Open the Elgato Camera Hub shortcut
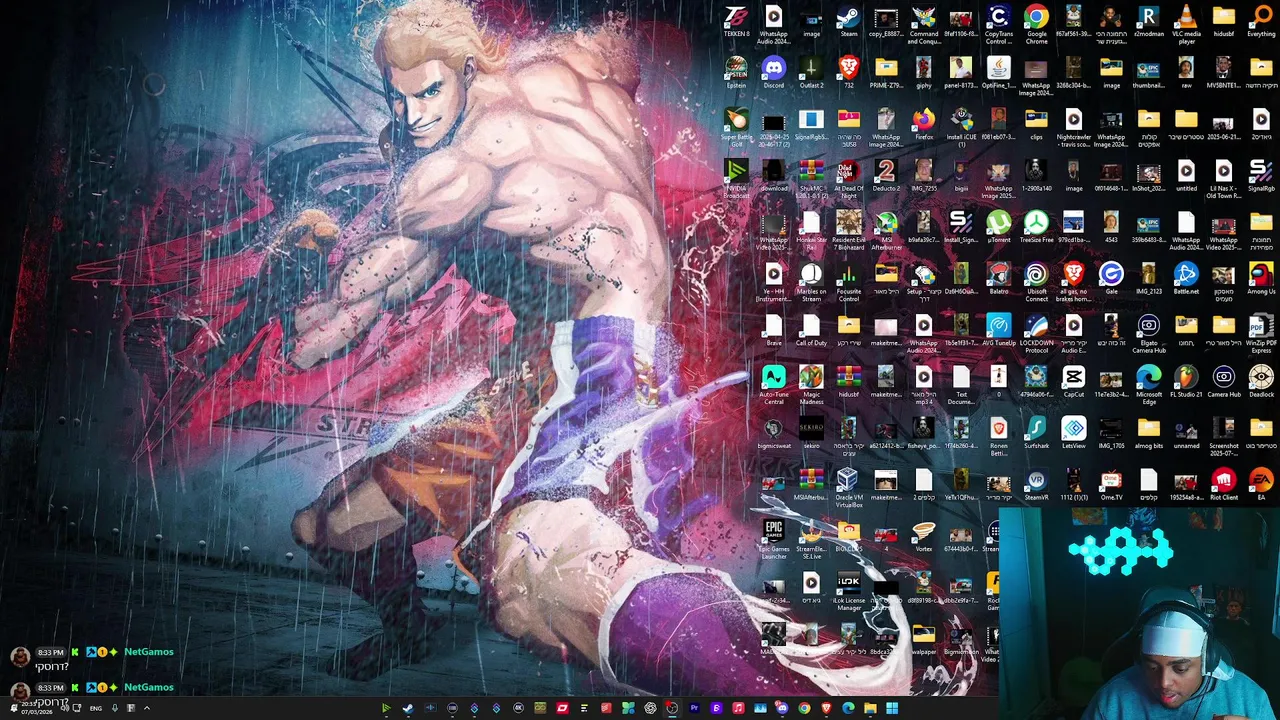The height and width of the screenshot is (720, 1280). [1148, 334]
